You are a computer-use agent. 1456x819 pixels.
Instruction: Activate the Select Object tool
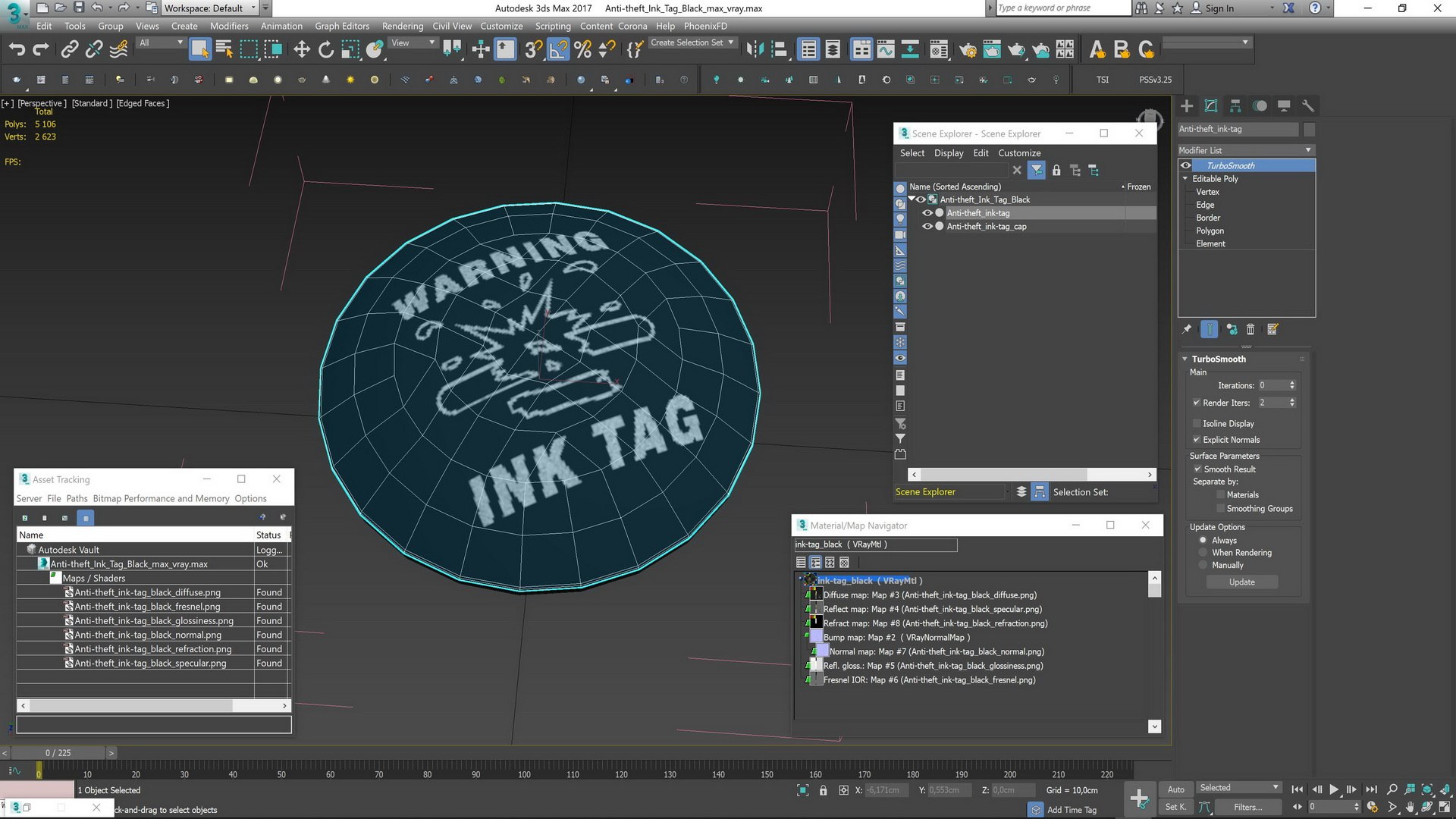[199, 50]
